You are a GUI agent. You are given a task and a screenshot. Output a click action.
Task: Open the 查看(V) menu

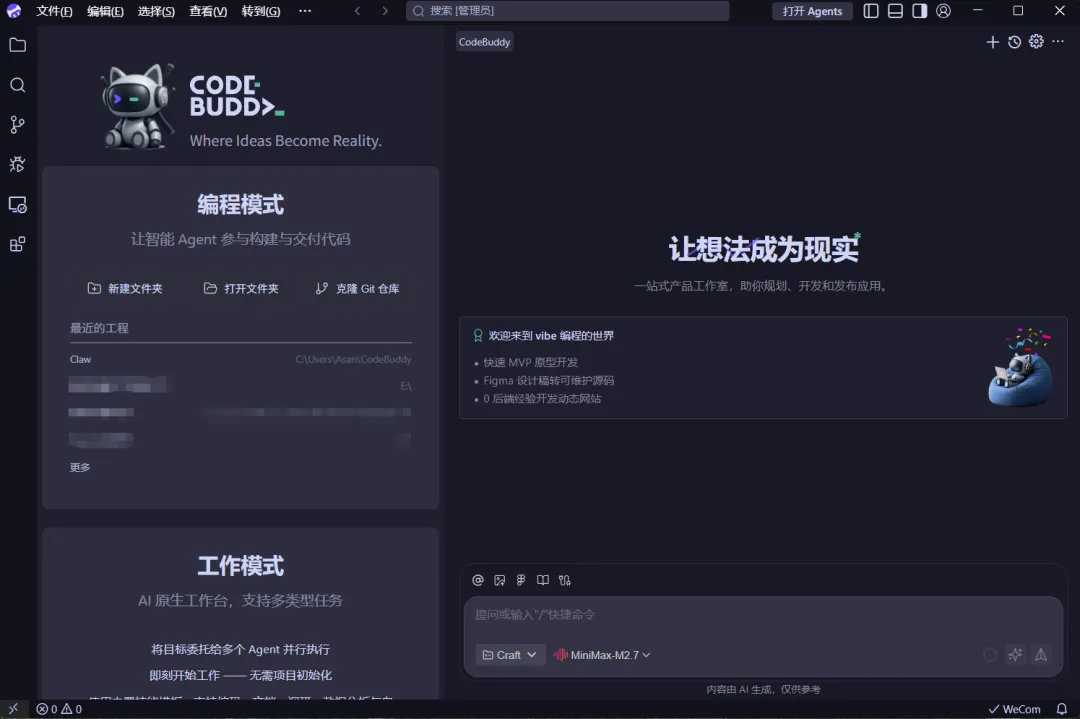pos(208,11)
